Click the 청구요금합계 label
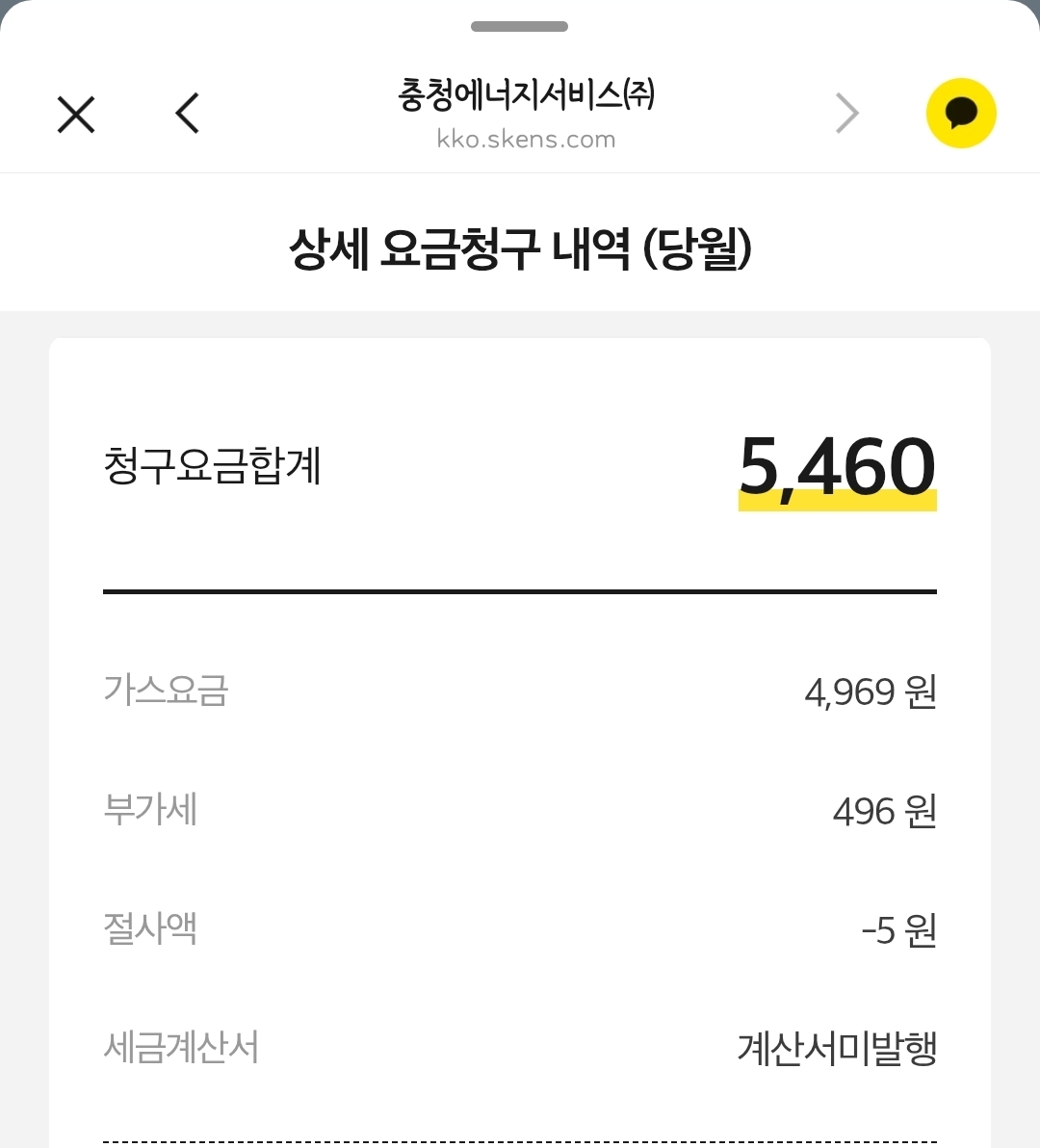 pyautogui.click(x=212, y=466)
